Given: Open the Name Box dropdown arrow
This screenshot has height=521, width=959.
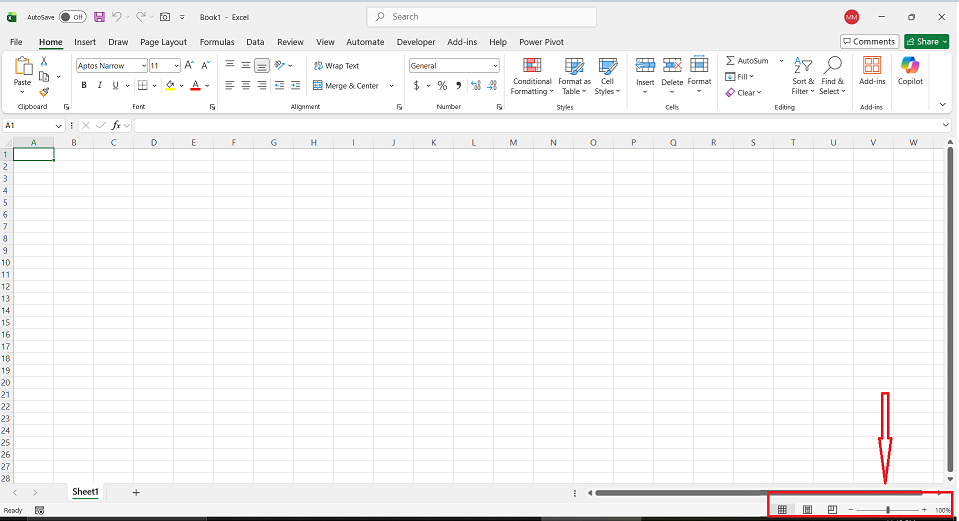Looking at the screenshot, I should (59, 125).
